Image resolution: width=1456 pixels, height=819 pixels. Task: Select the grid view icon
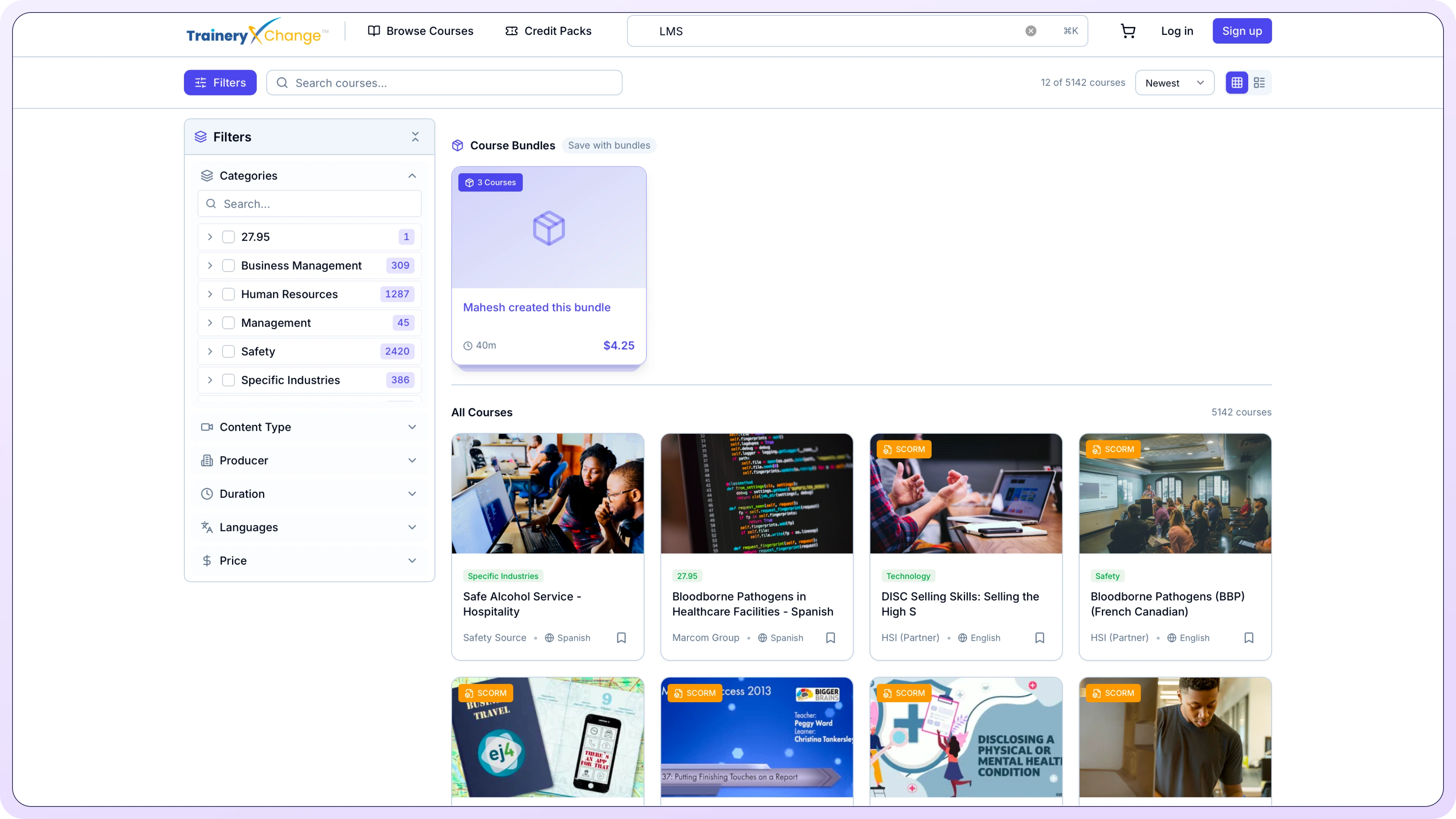tap(1237, 83)
